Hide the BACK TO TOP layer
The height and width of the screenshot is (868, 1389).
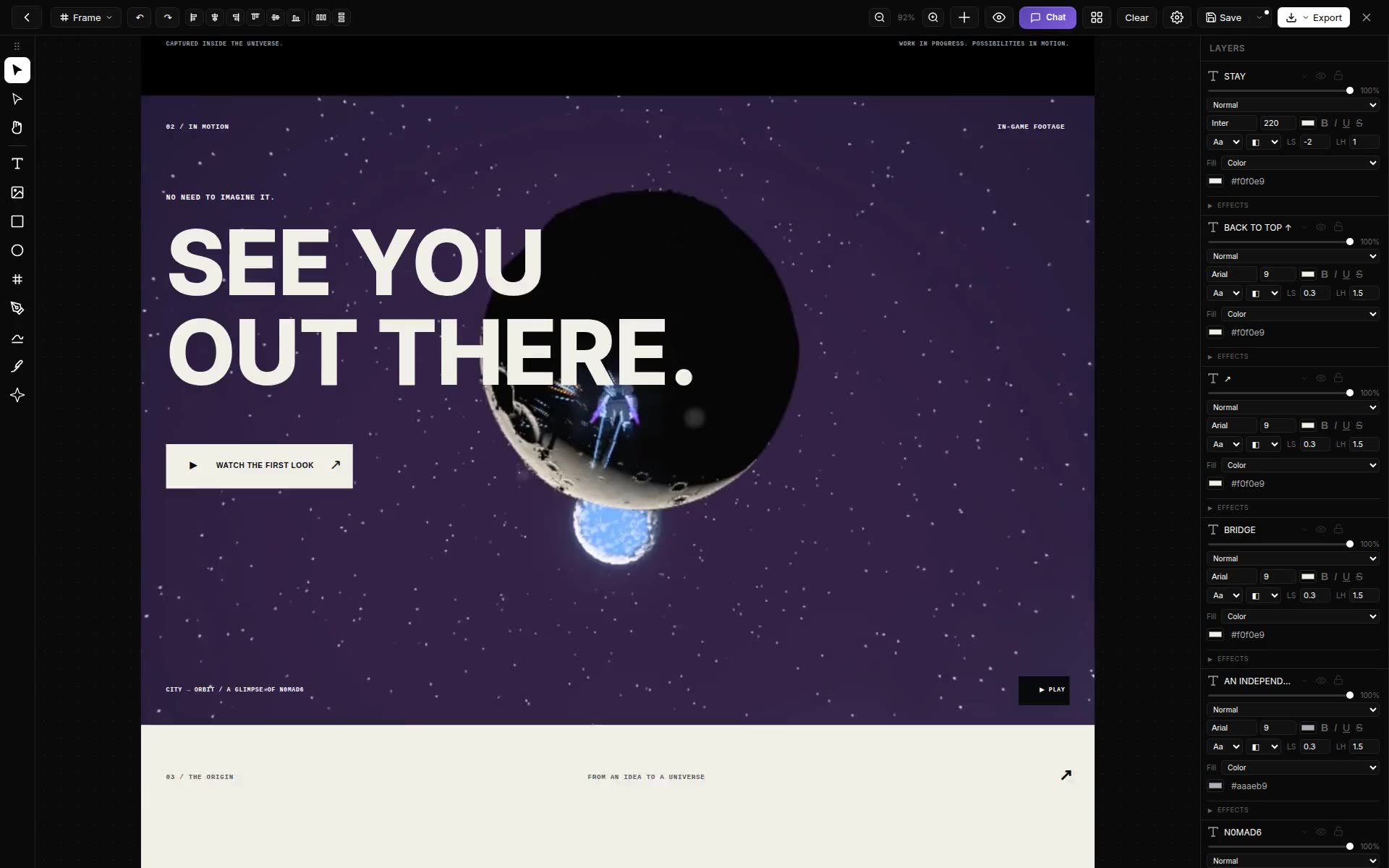click(1321, 227)
